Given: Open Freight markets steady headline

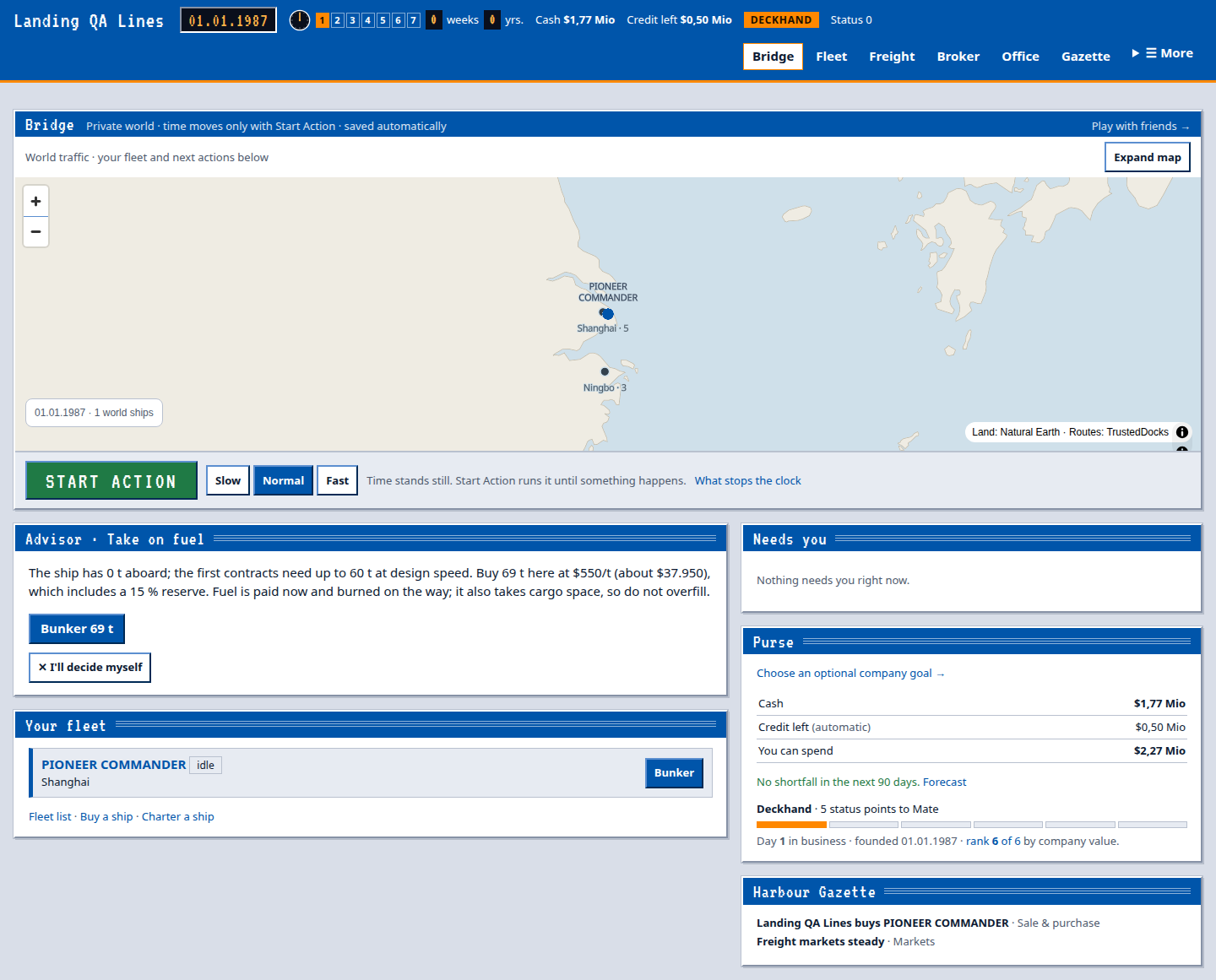Looking at the screenshot, I should pos(820,942).
